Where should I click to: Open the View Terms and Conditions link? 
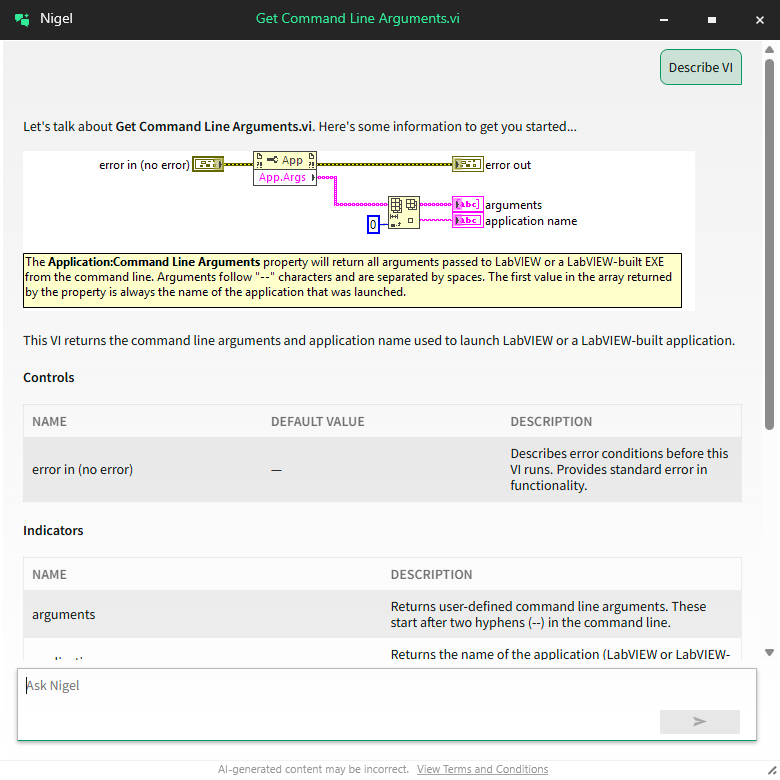coord(482,769)
